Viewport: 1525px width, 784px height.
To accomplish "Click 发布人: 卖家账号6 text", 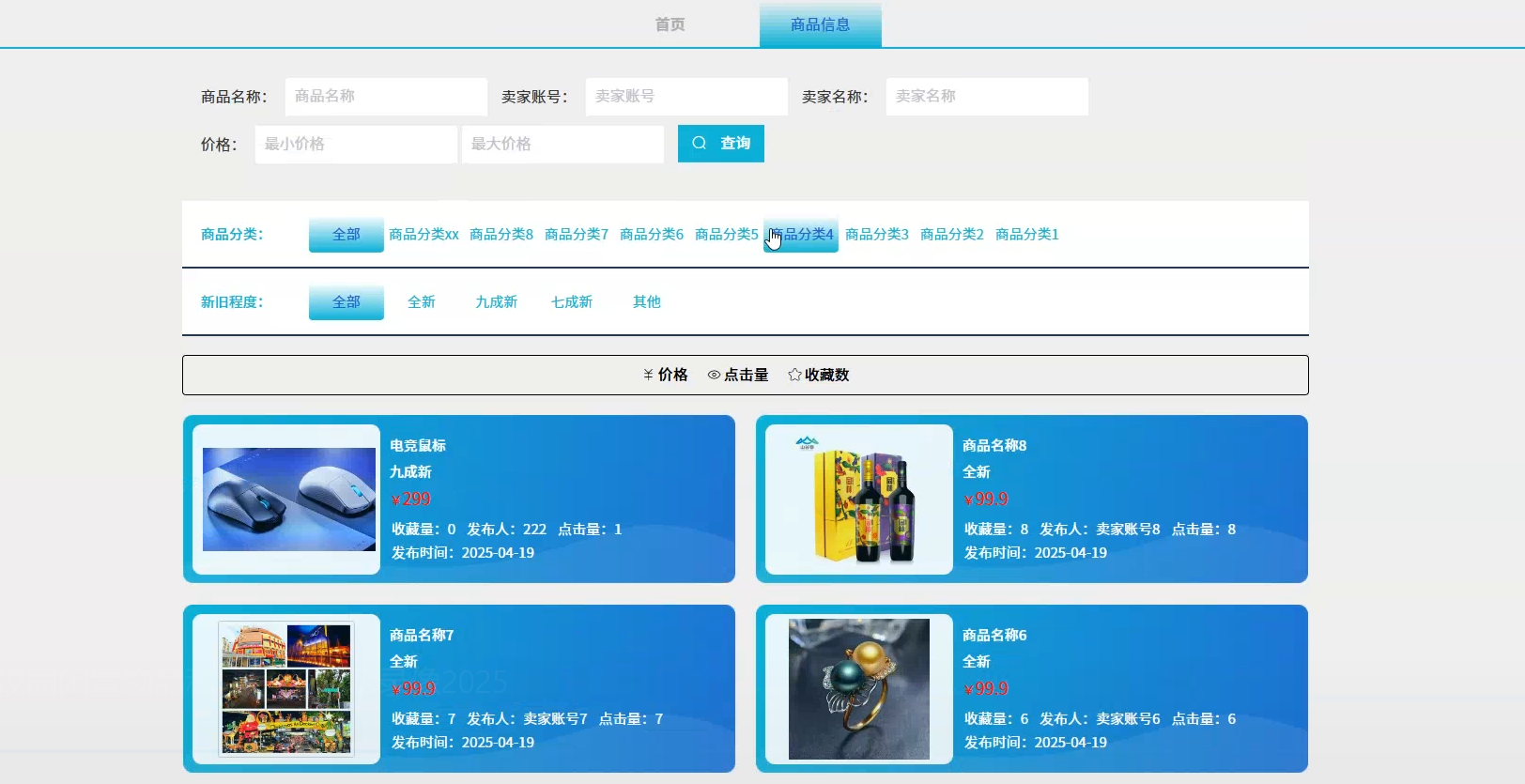I will [1100, 719].
